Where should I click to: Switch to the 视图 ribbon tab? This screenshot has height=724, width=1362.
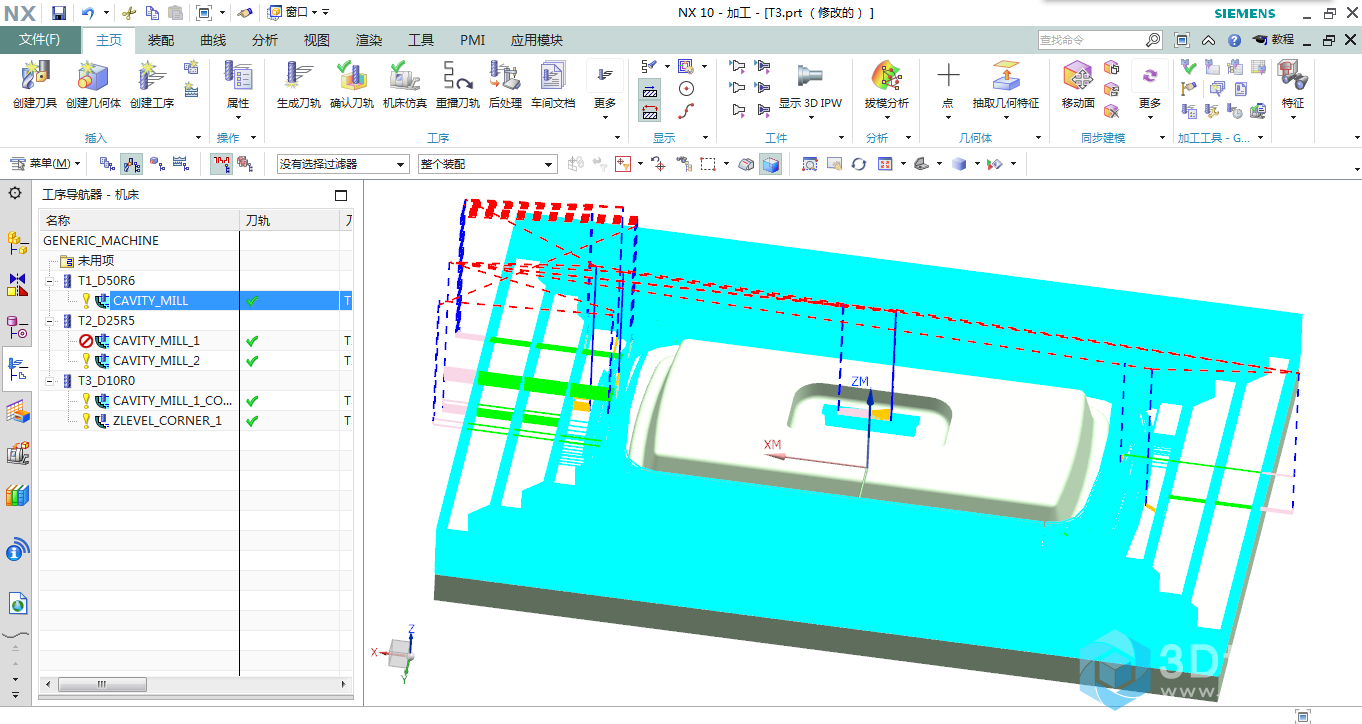(317, 40)
